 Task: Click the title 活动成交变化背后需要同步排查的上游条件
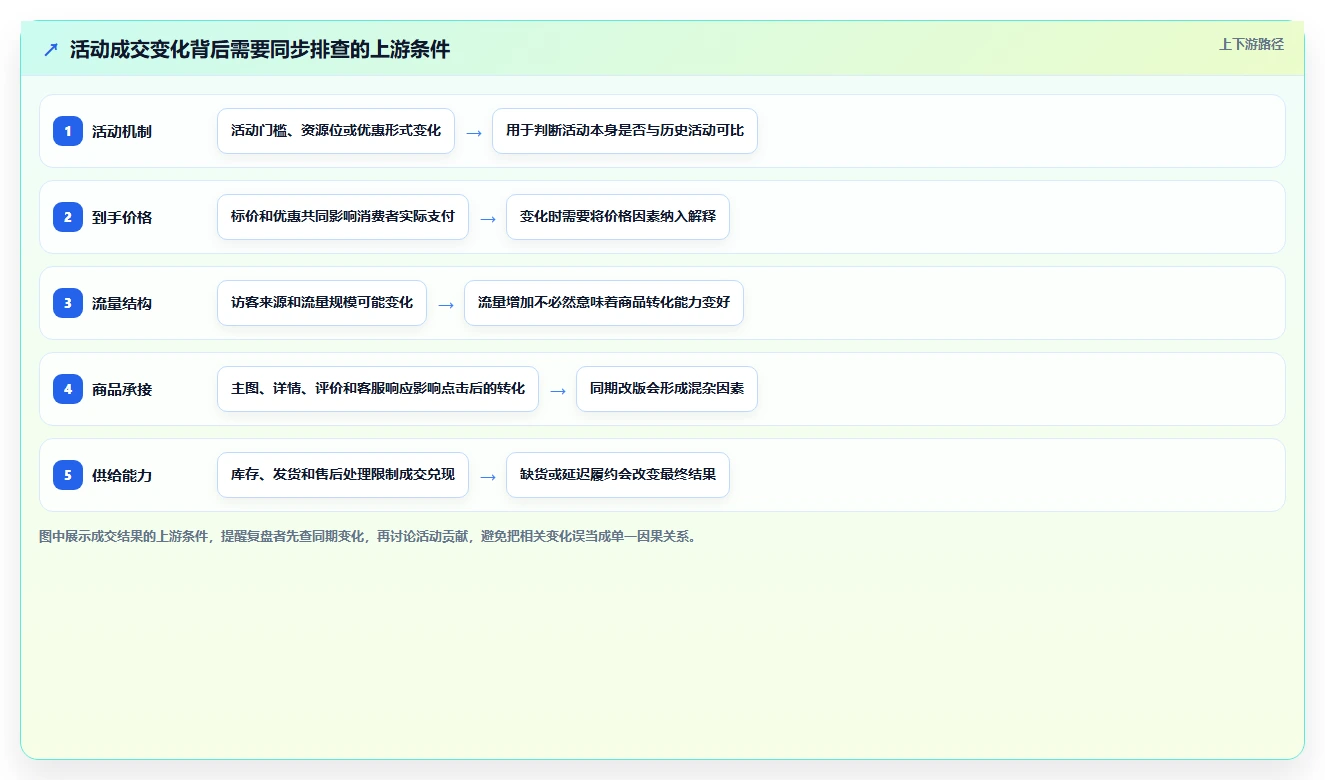coord(260,49)
